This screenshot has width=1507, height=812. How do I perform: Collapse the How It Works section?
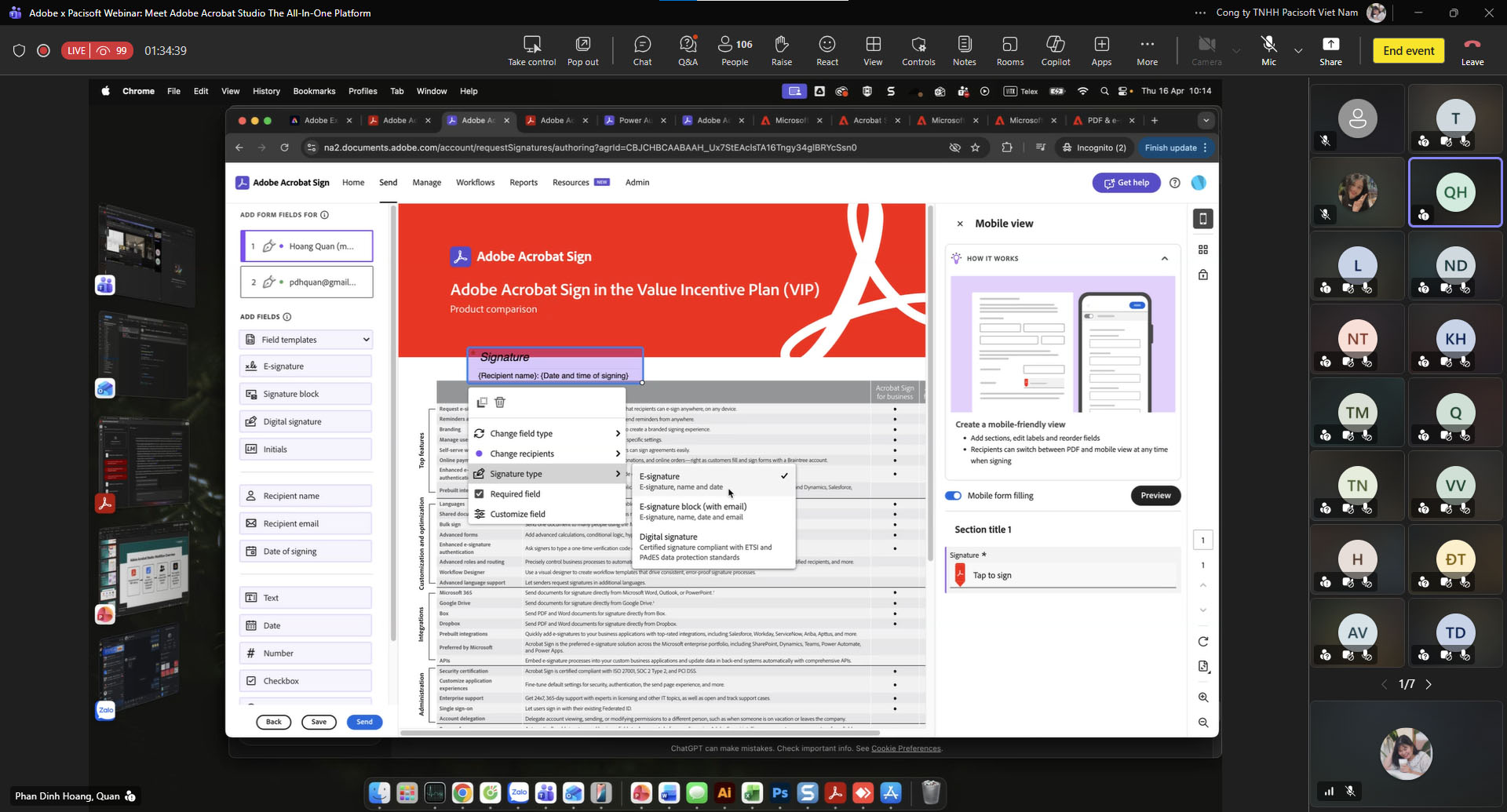tap(1165, 258)
